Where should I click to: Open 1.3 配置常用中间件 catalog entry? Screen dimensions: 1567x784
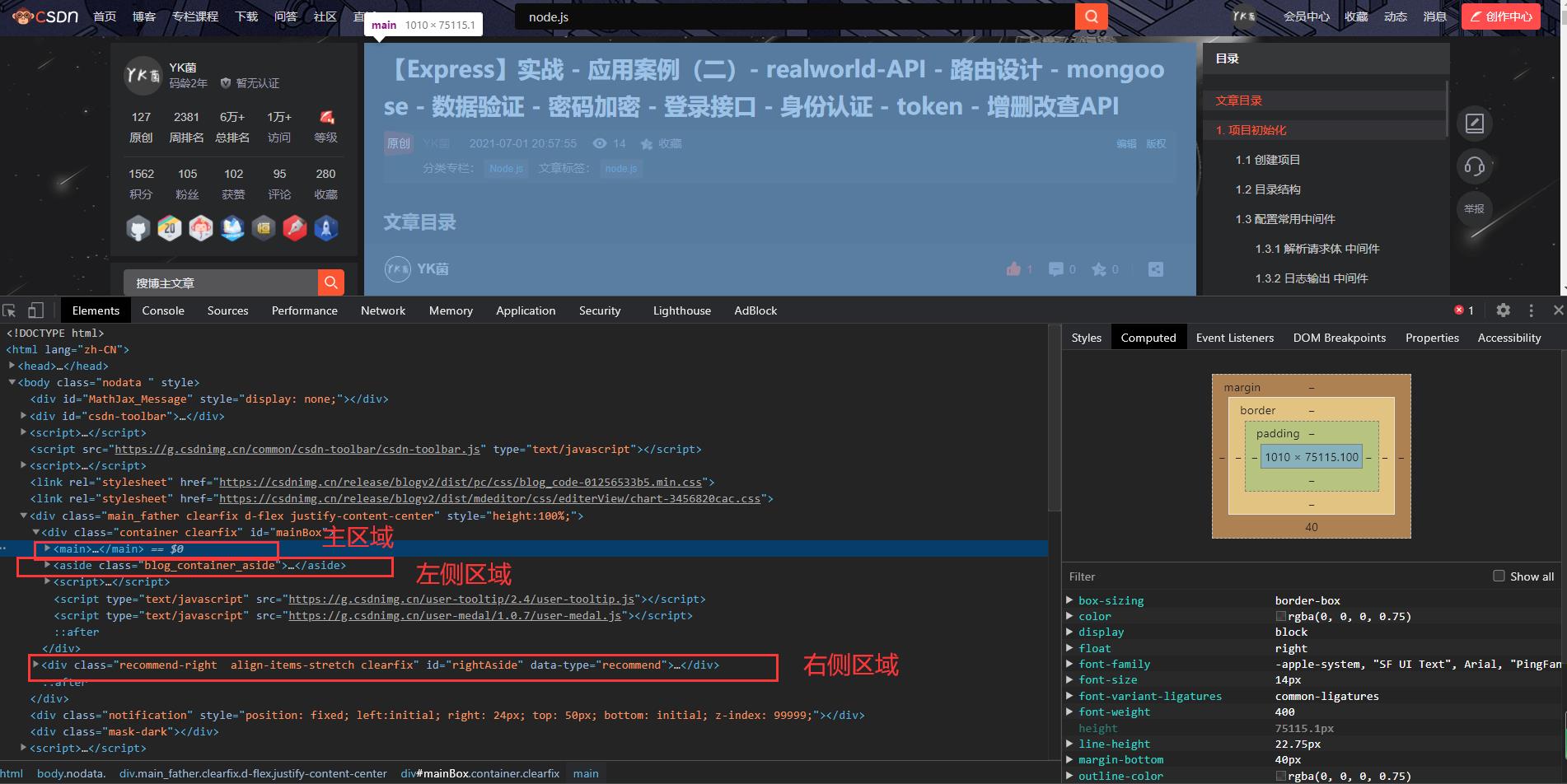pos(1285,219)
